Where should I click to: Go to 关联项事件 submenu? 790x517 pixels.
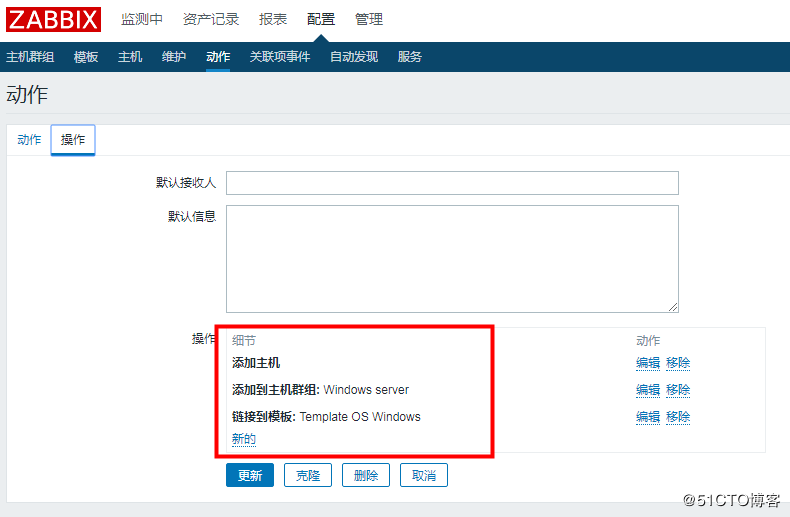(280, 57)
